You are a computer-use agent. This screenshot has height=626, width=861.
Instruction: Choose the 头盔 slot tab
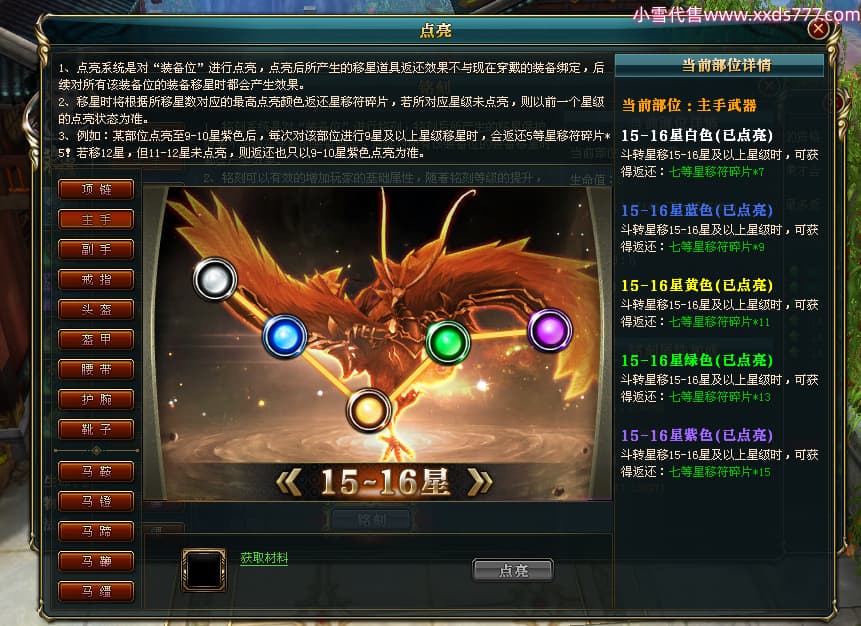(x=96, y=309)
